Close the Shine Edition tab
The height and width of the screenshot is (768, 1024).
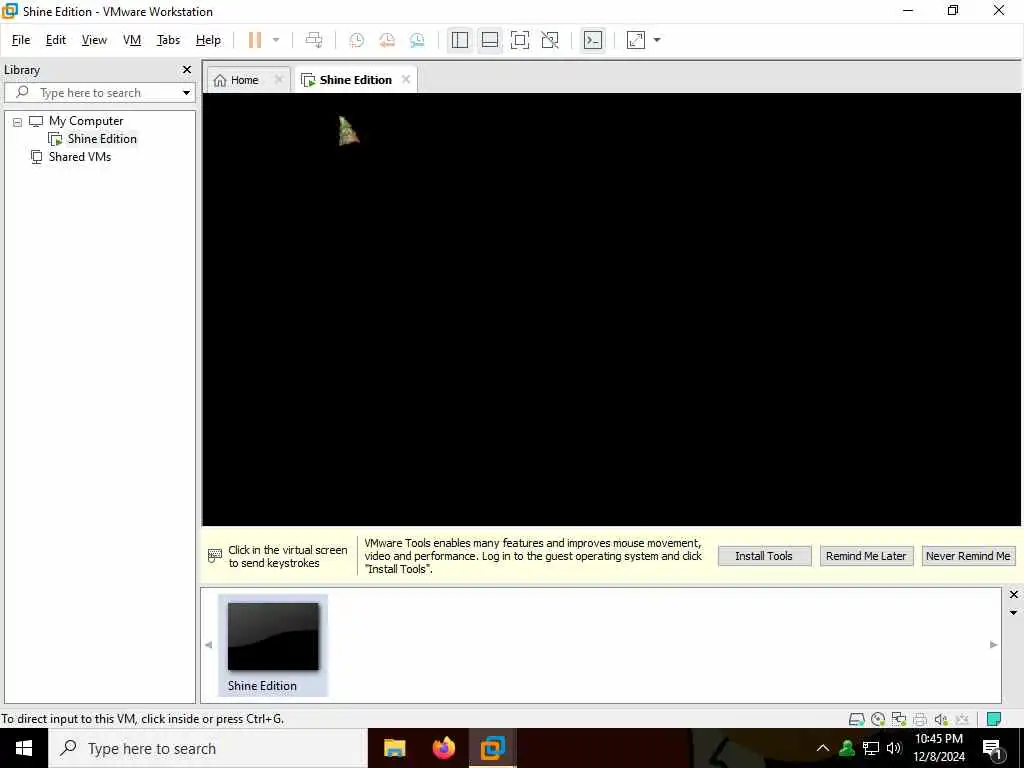[406, 80]
